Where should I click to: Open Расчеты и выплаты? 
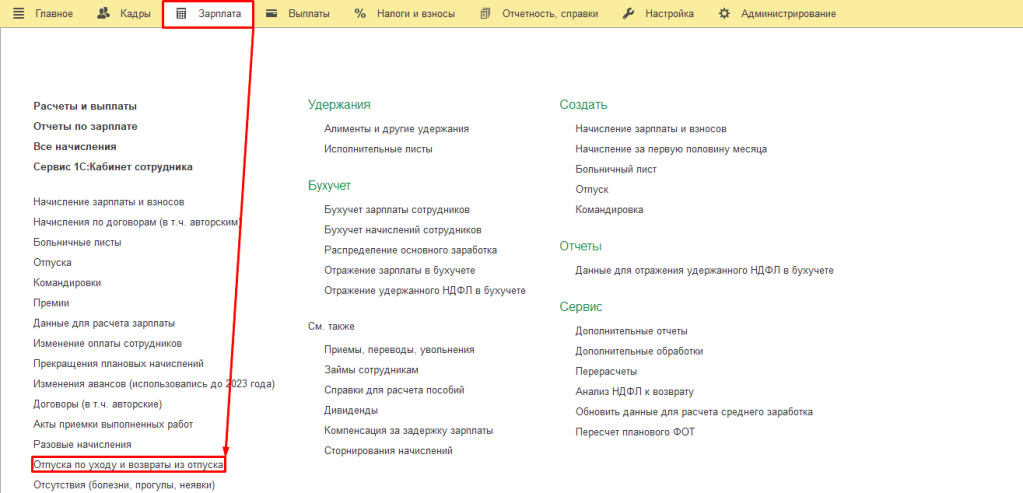tap(85, 106)
